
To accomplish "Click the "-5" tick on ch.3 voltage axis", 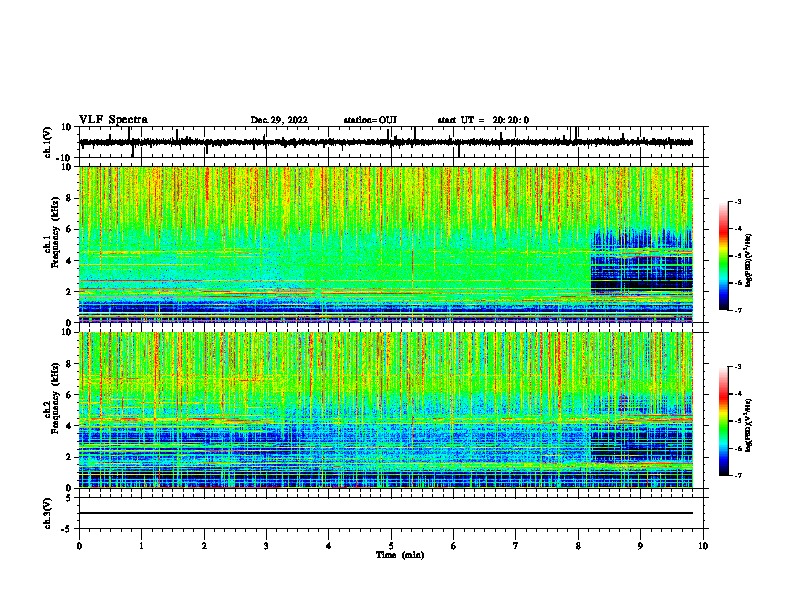I will coord(68,529).
